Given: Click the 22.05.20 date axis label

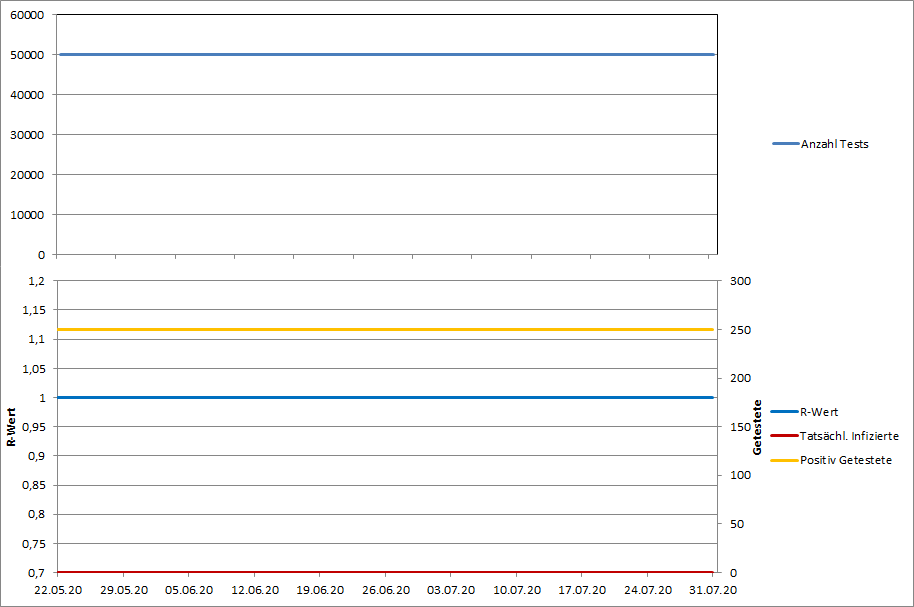Looking at the screenshot, I should pyautogui.click(x=57, y=590).
